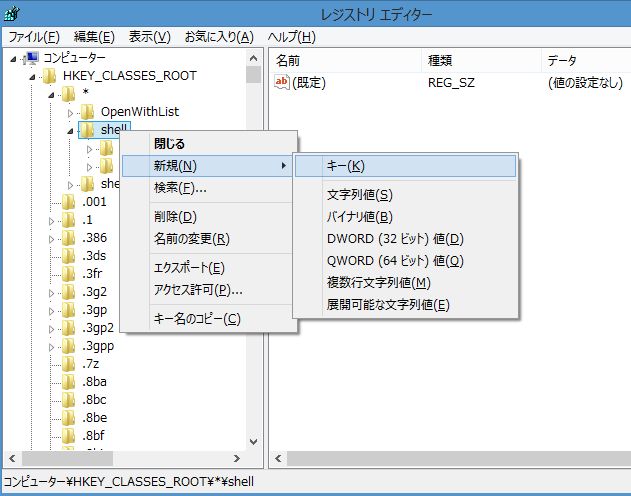This screenshot has width=631, height=496.
Task: Select アクセス許可(P)... from context menu
Action: coord(197,290)
